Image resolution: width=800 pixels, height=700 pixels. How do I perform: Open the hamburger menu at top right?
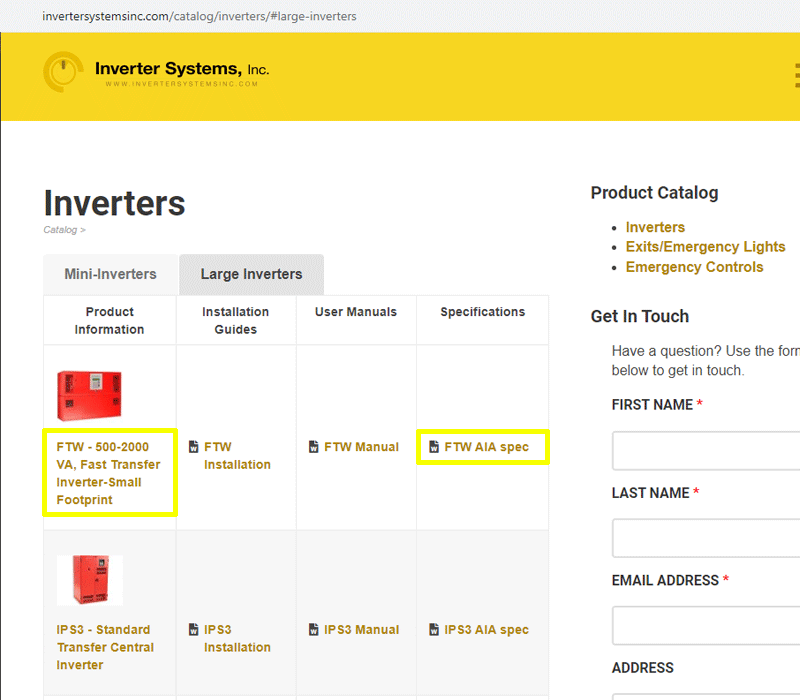(796, 75)
